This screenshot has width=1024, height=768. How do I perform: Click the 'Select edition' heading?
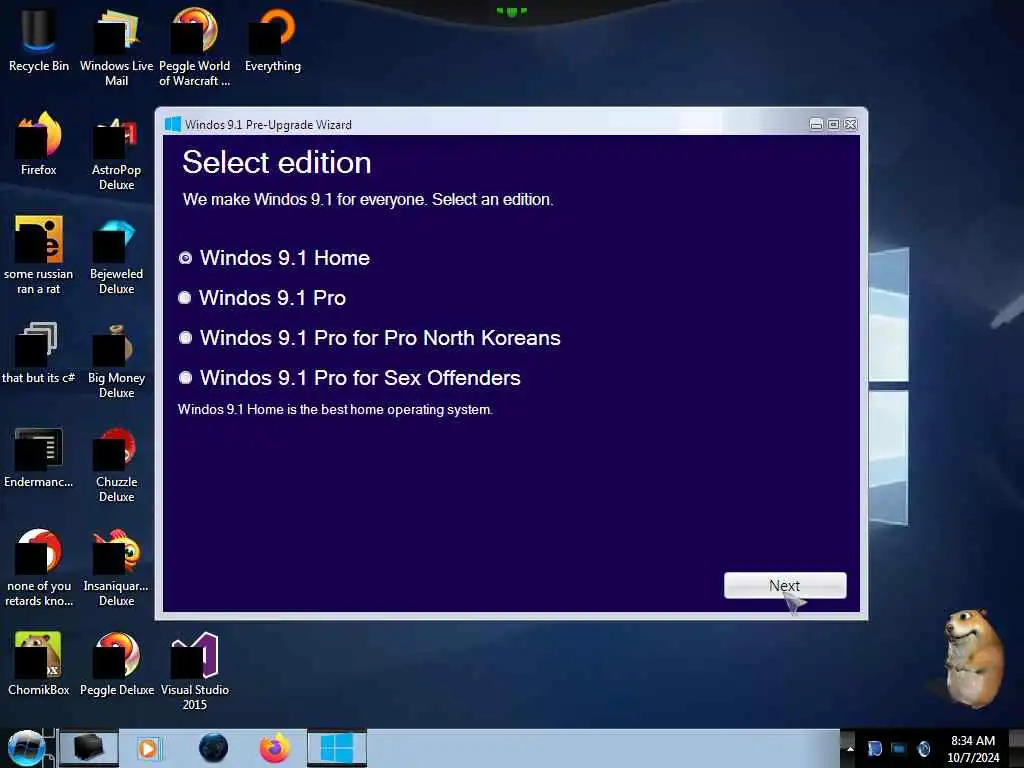pos(276,162)
